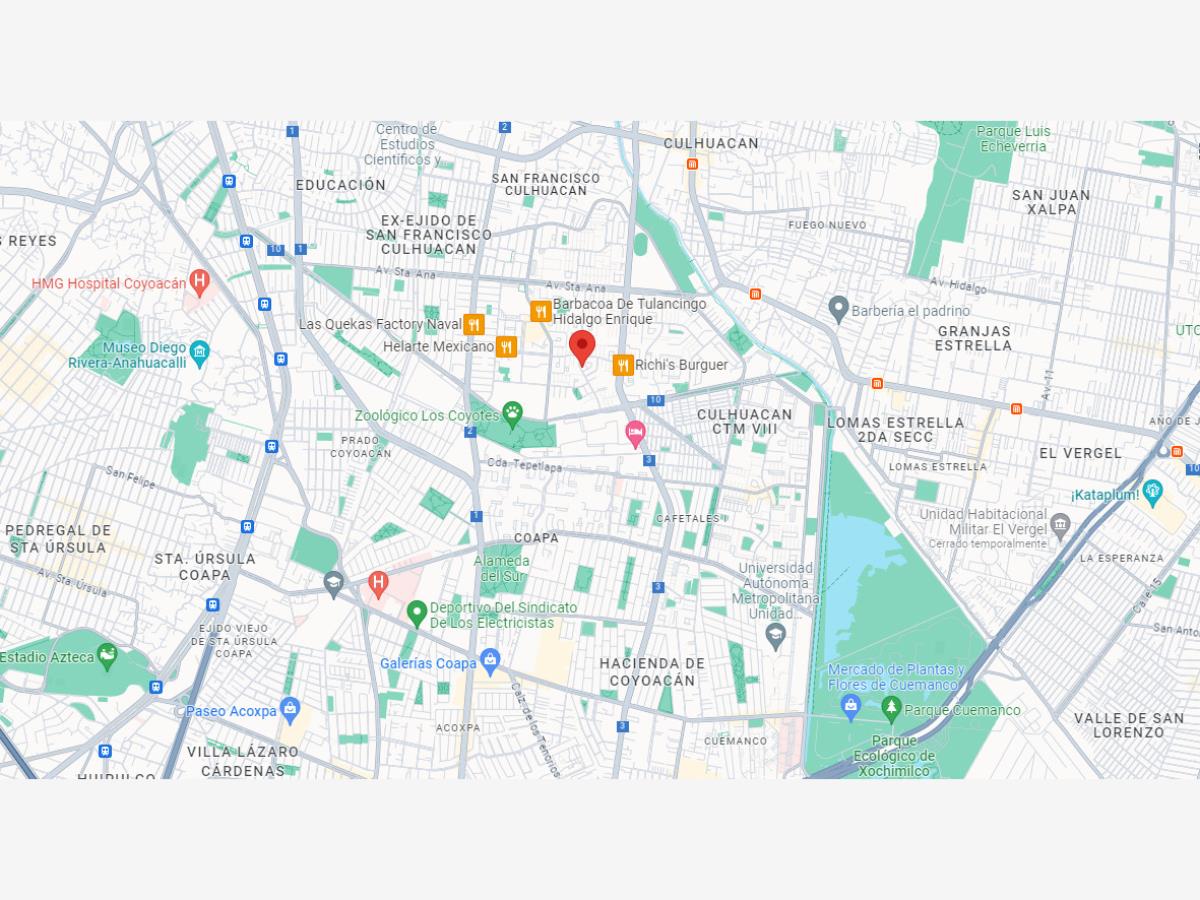
Task: Click Deportivo Del Sindicato green pin icon
Action: (x=417, y=612)
